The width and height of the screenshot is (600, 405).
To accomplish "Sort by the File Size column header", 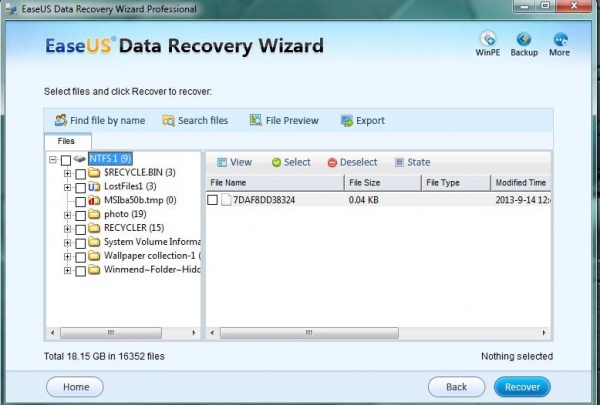I will [x=383, y=183].
